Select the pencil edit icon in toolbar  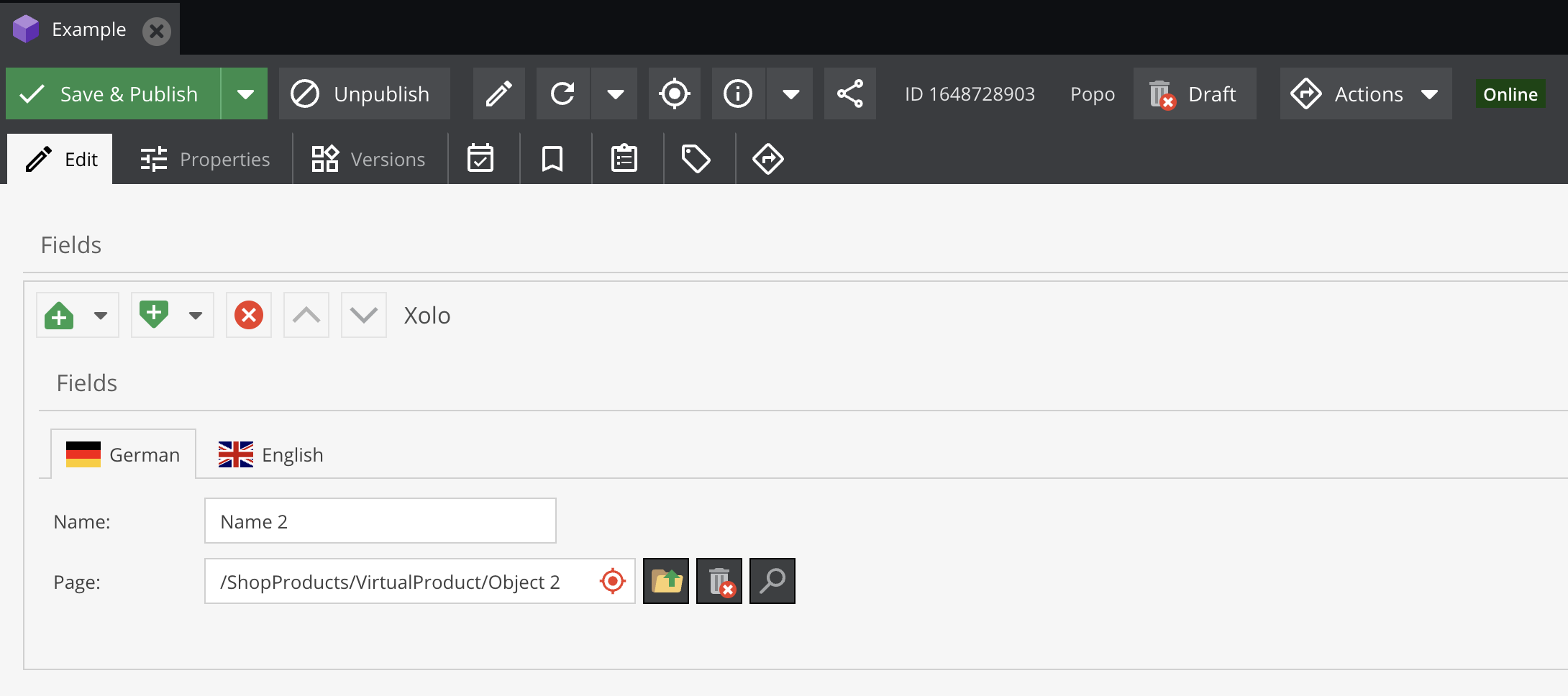click(499, 93)
